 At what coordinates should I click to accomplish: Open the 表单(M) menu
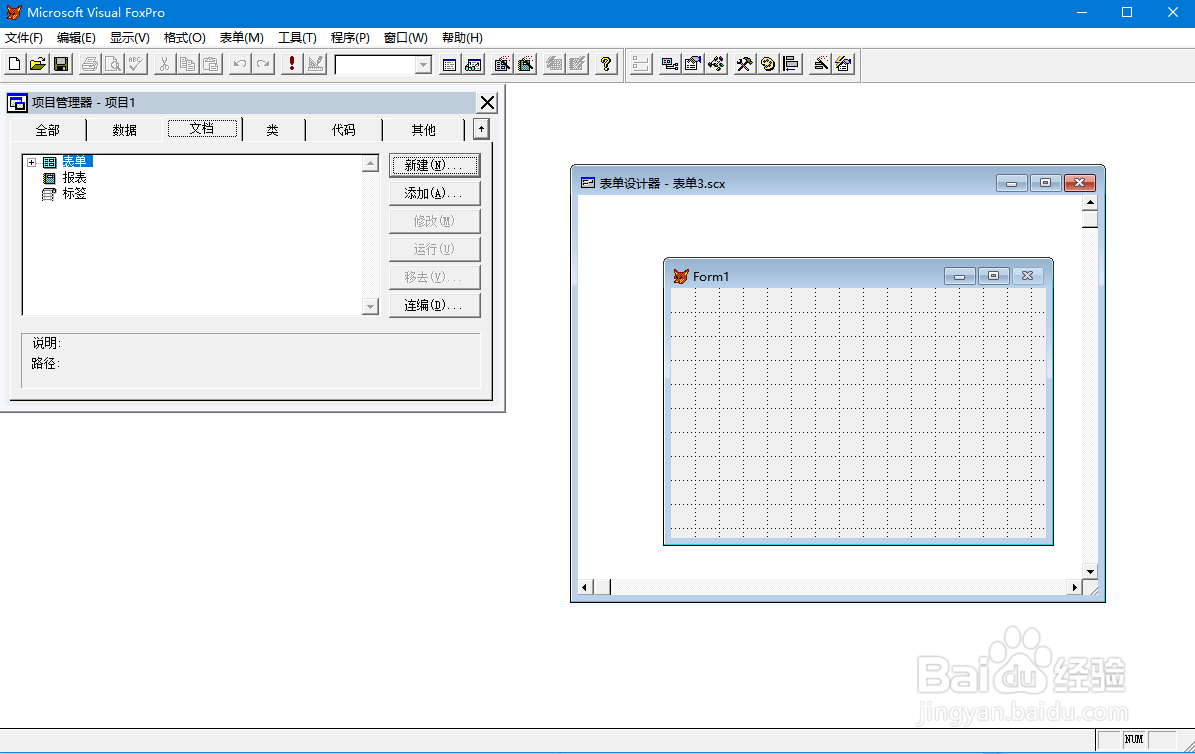click(x=242, y=37)
